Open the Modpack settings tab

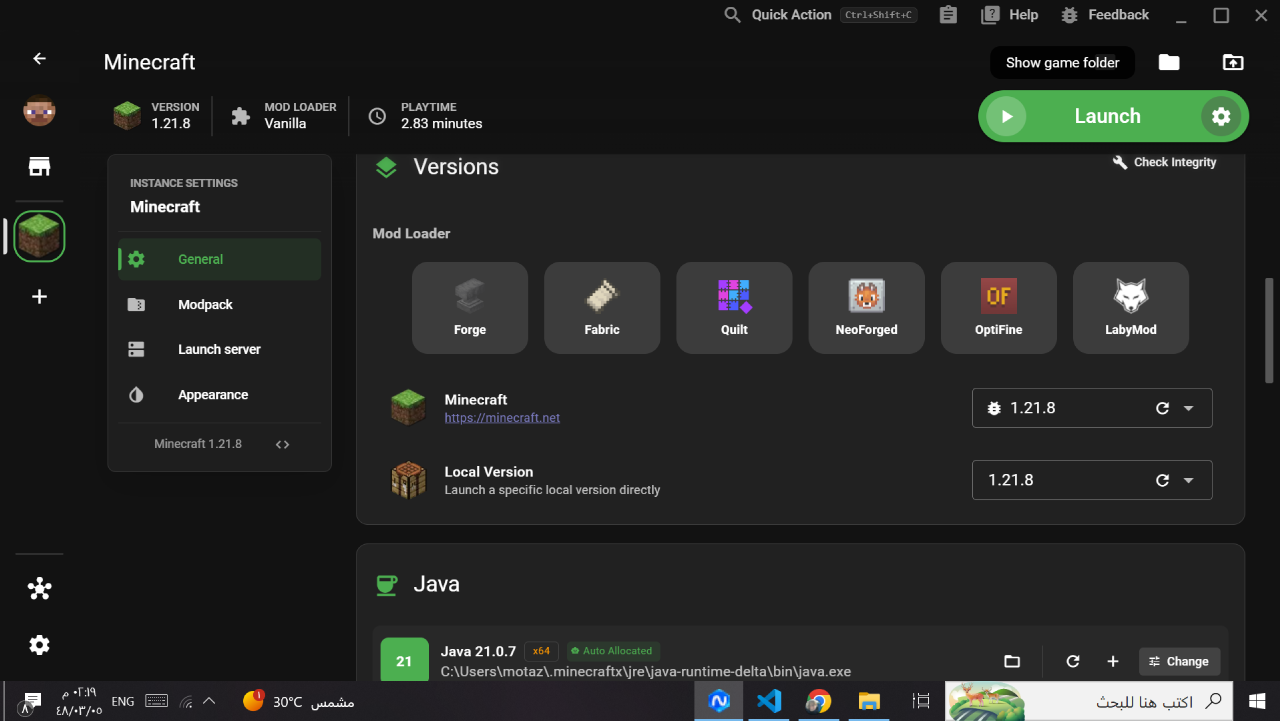[219, 304]
